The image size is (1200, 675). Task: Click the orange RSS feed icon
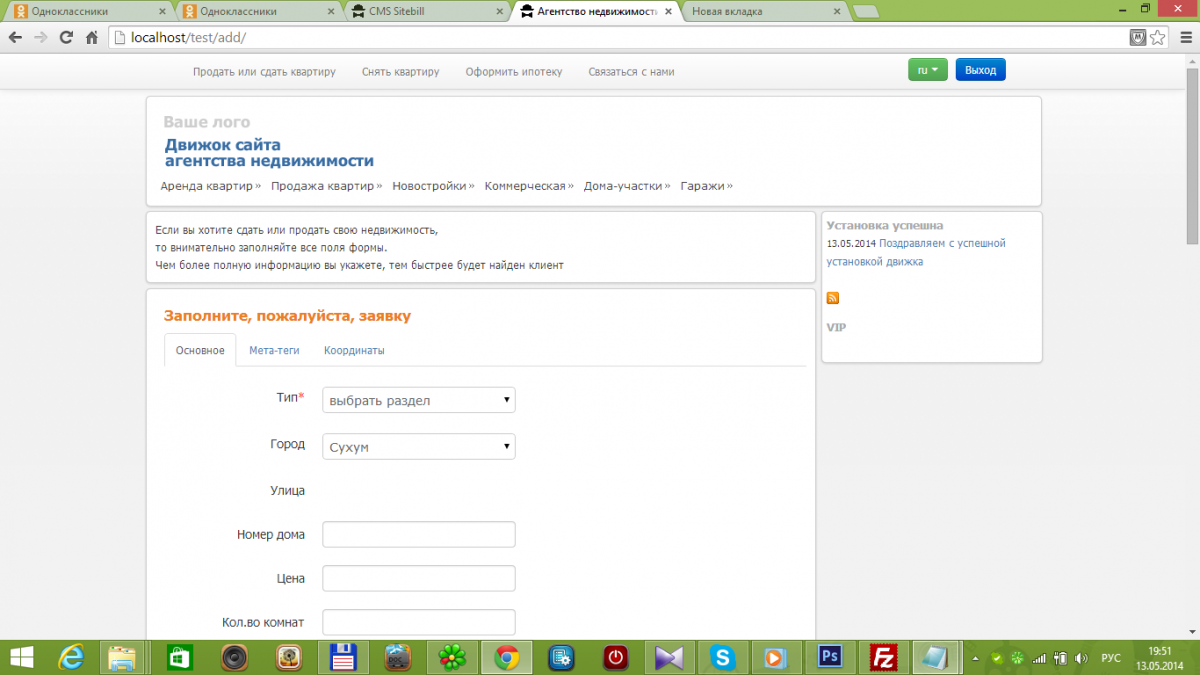point(833,298)
